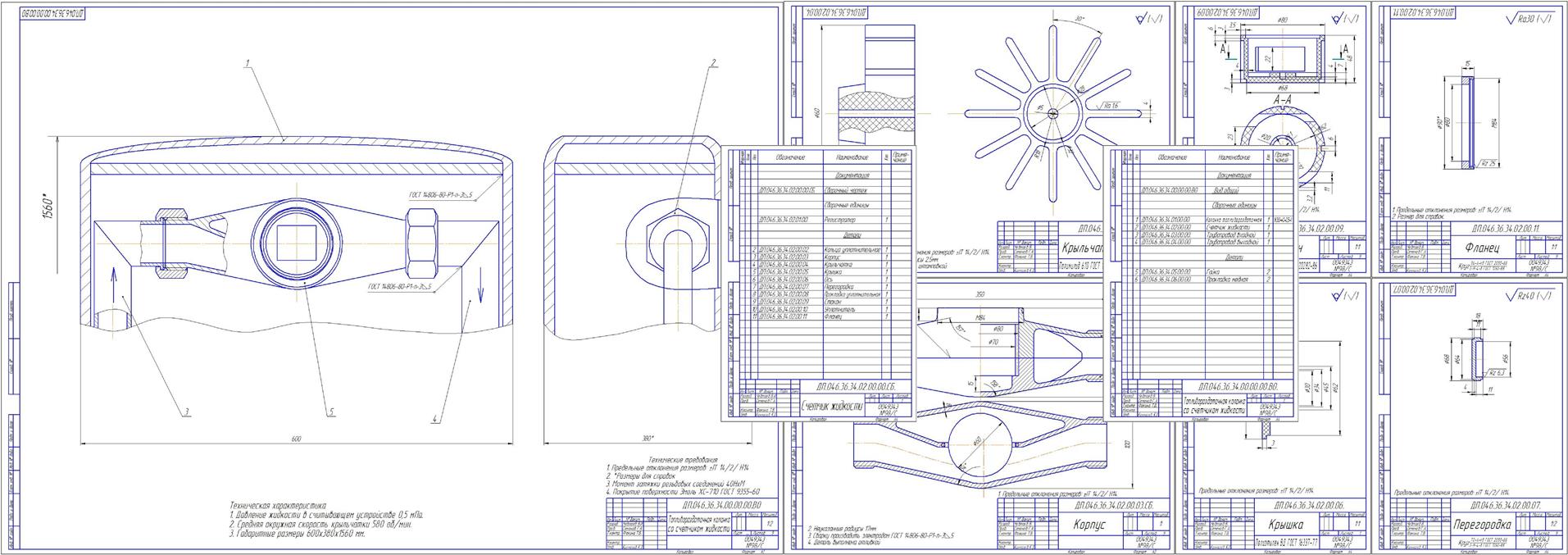
Task: Click the '380*' dimension under side view
Action: click(648, 439)
